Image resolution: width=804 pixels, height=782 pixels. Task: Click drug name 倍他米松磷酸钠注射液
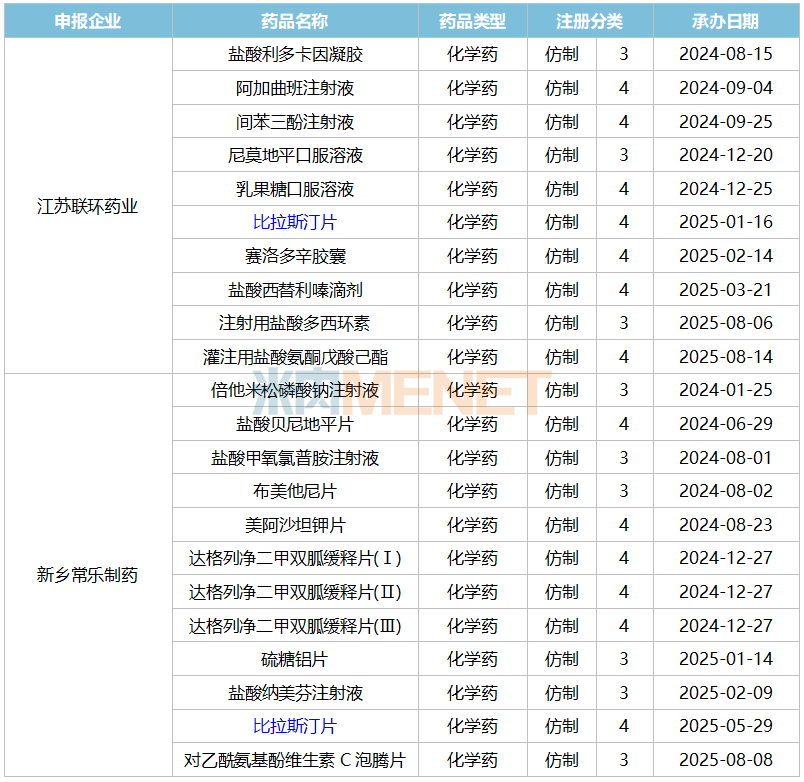click(x=295, y=390)
